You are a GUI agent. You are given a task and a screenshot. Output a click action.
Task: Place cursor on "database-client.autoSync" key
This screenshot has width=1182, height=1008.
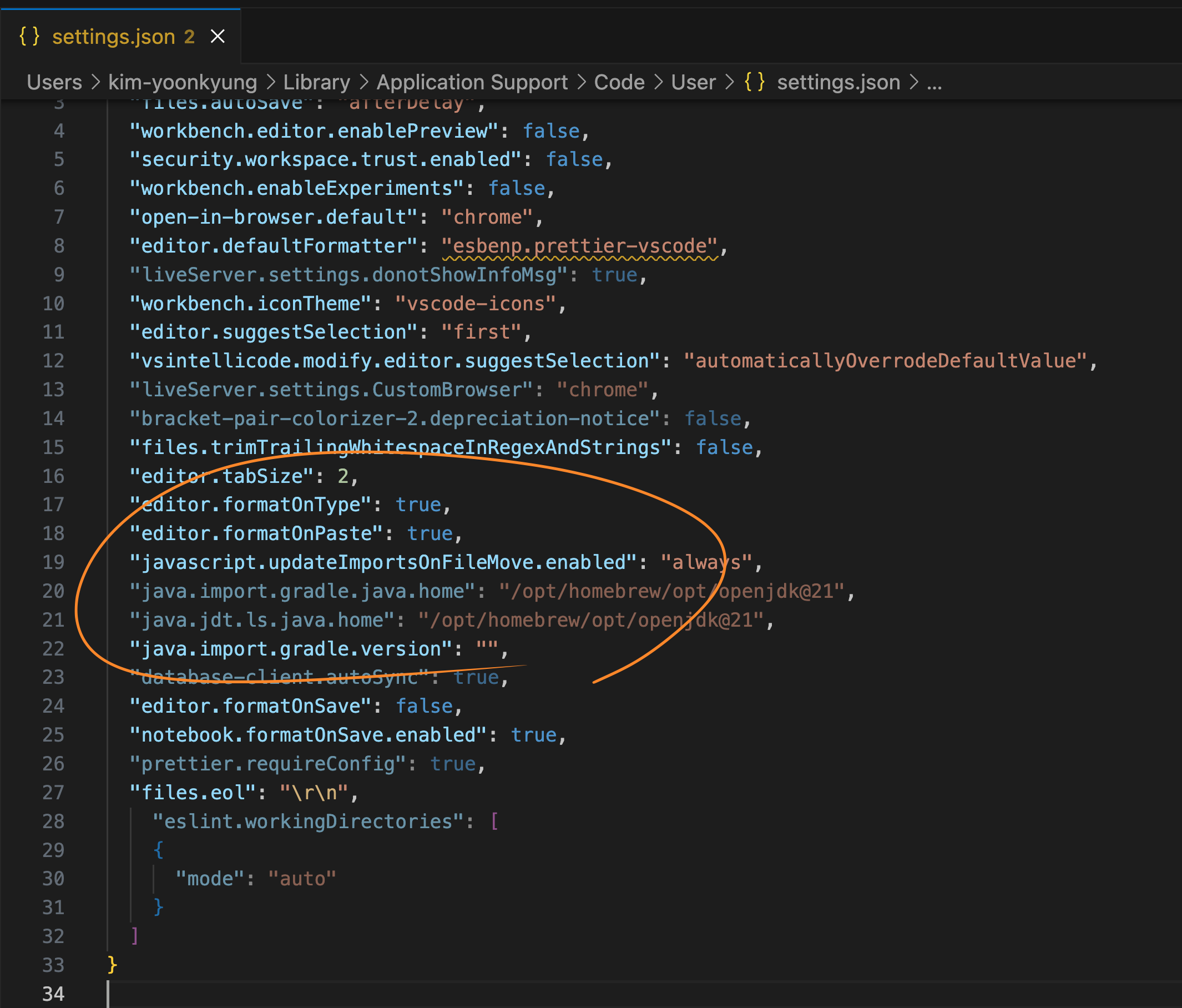click(x=280, y=678)
